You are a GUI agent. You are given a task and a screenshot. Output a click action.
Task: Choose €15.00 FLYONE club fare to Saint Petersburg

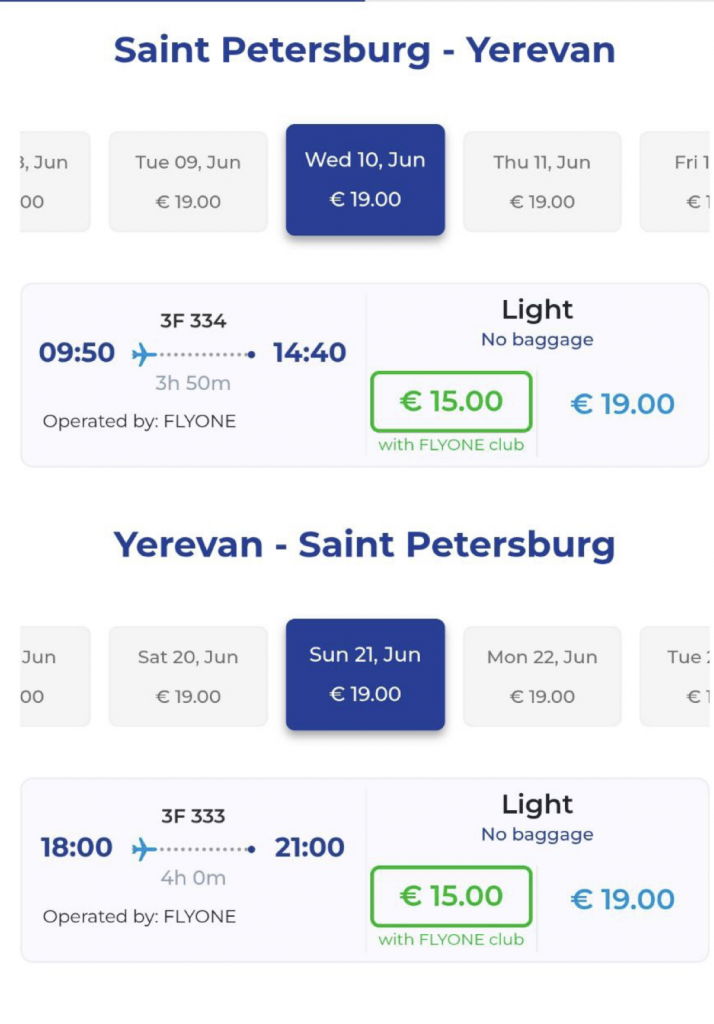tap(451, 897)
